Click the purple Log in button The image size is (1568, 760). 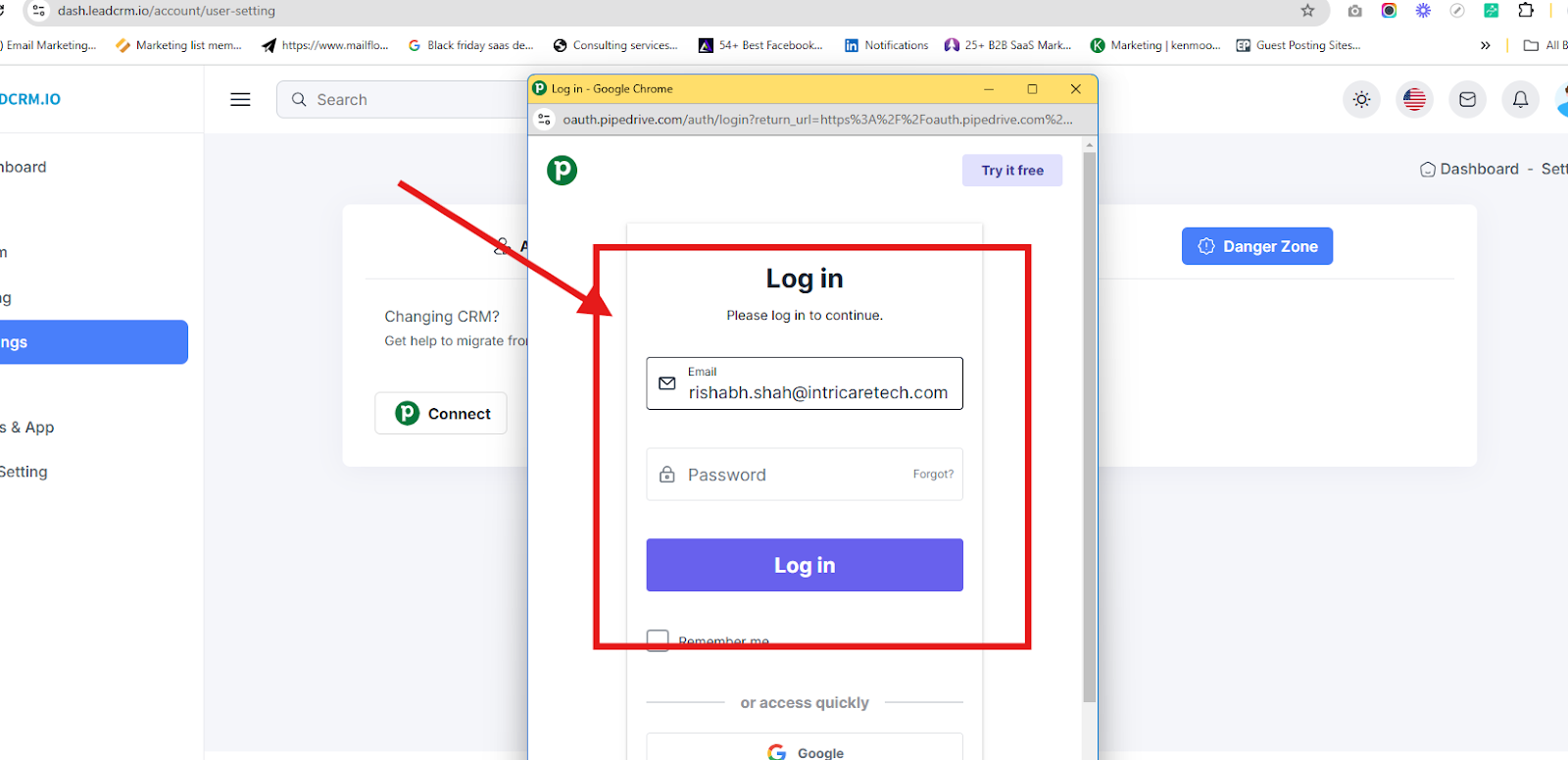[x=805, y=565]
